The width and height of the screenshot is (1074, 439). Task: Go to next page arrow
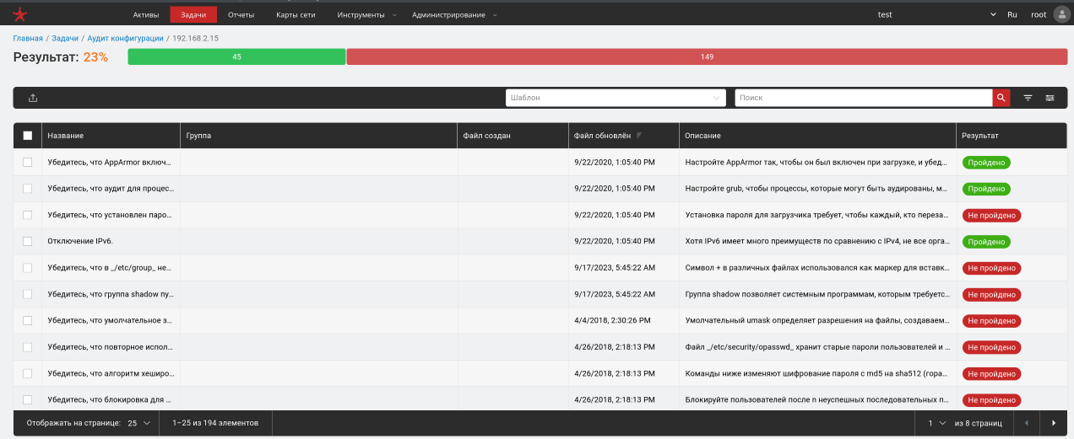click(1053, 423)
